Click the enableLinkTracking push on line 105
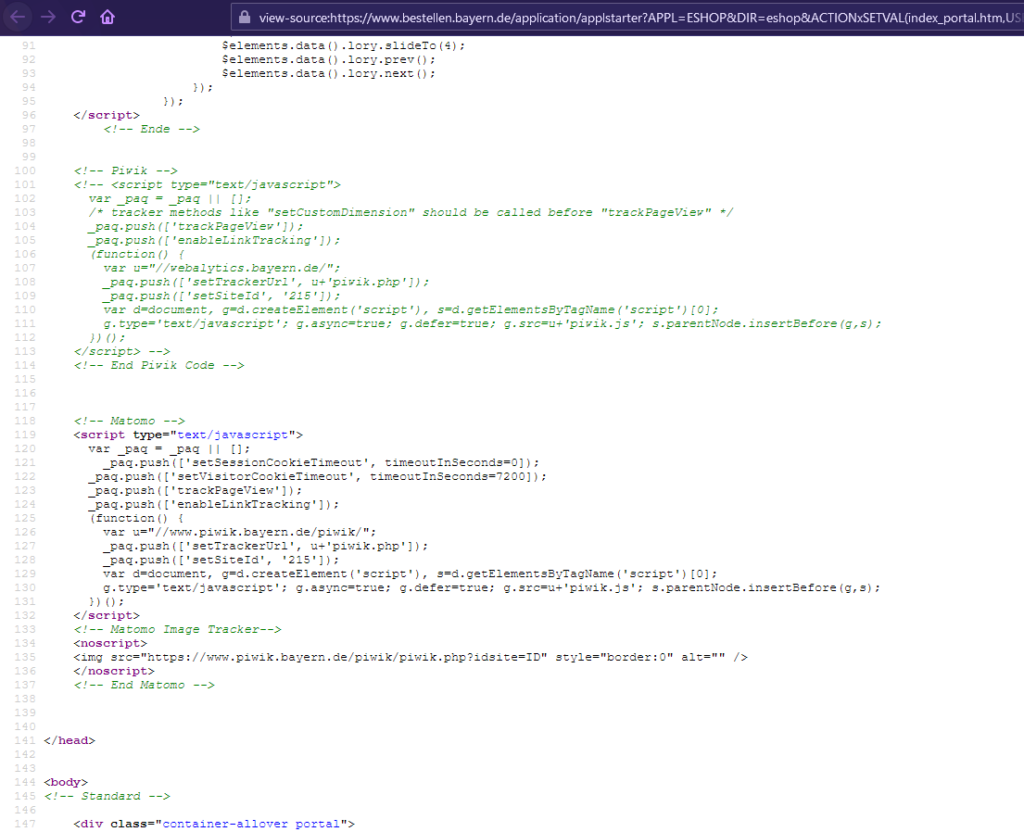 [214, 240]
